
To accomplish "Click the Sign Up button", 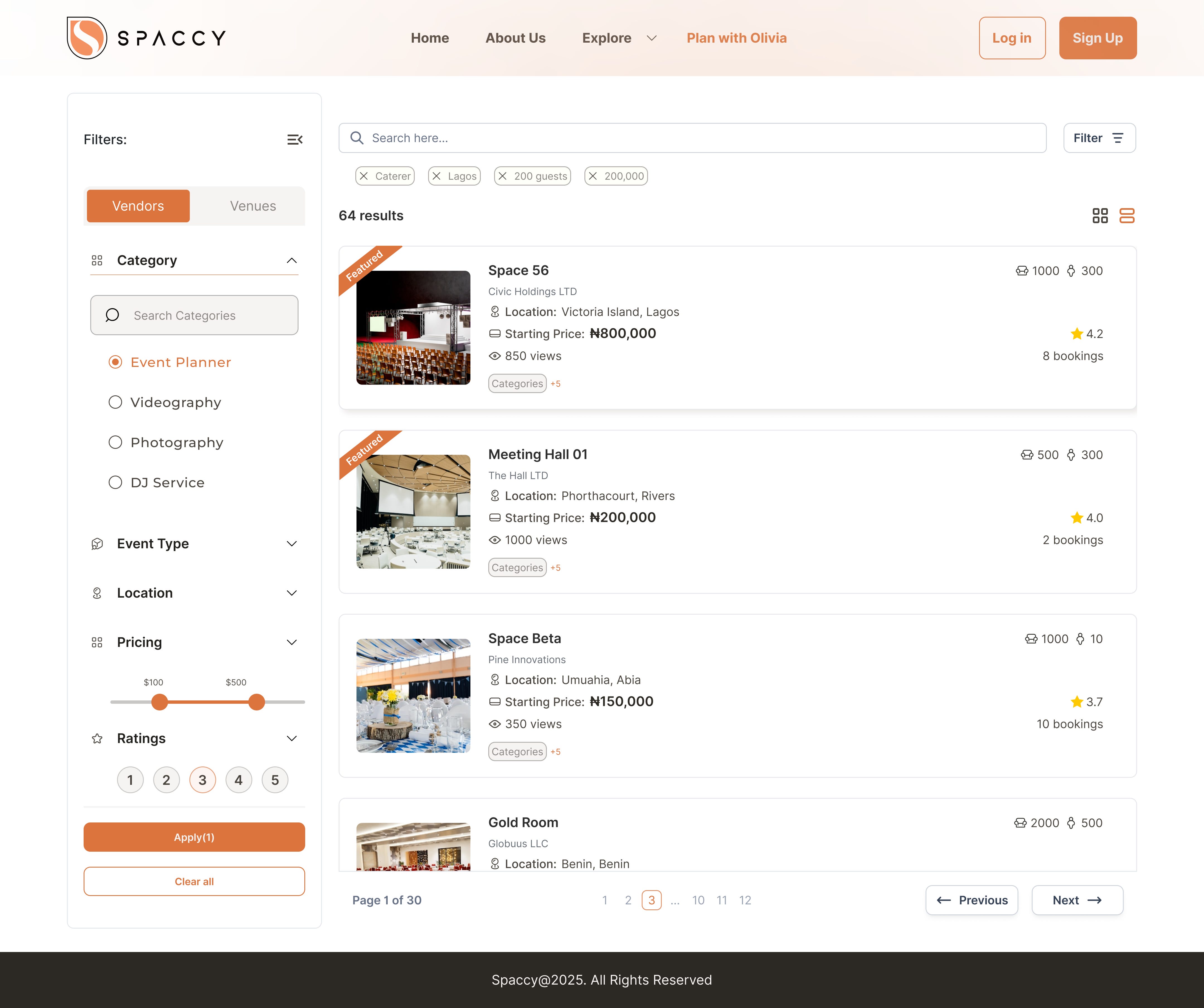I will [x=1097, y=38].
